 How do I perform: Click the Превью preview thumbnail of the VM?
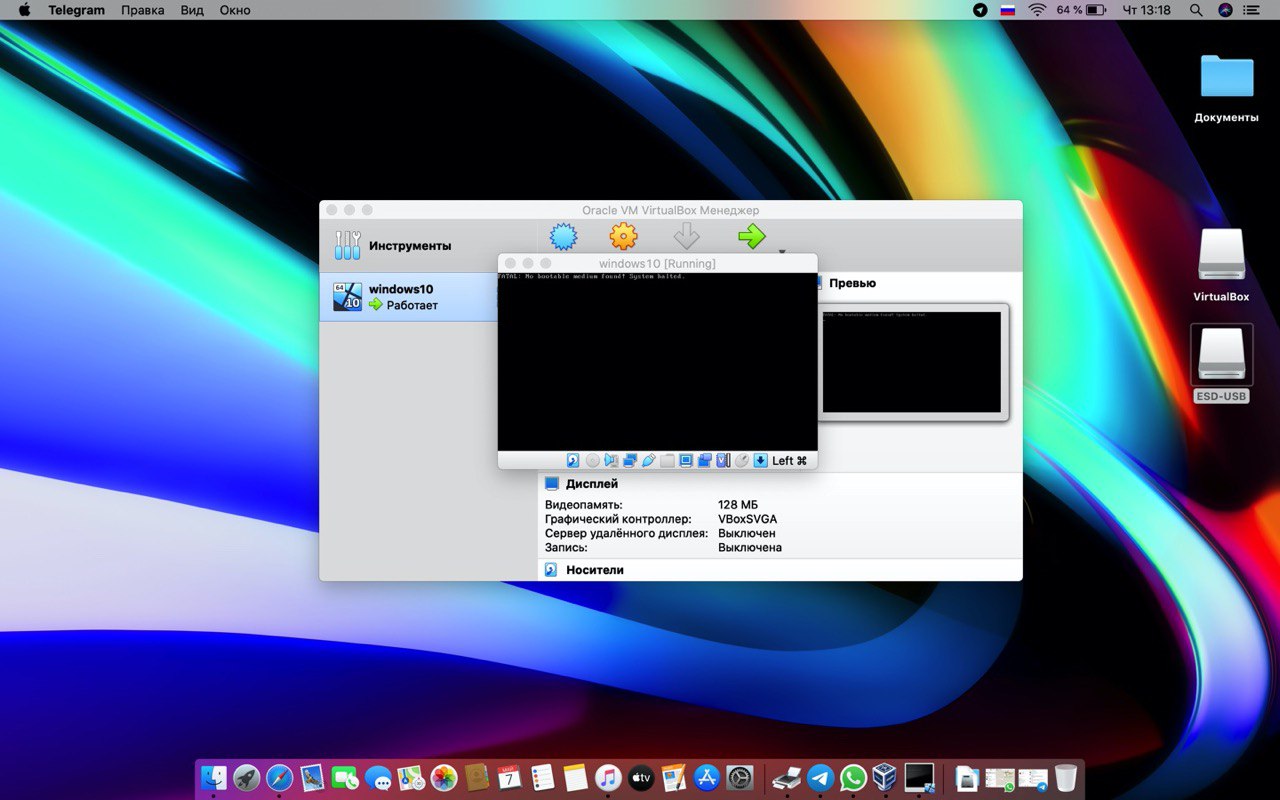click(911, 362)
